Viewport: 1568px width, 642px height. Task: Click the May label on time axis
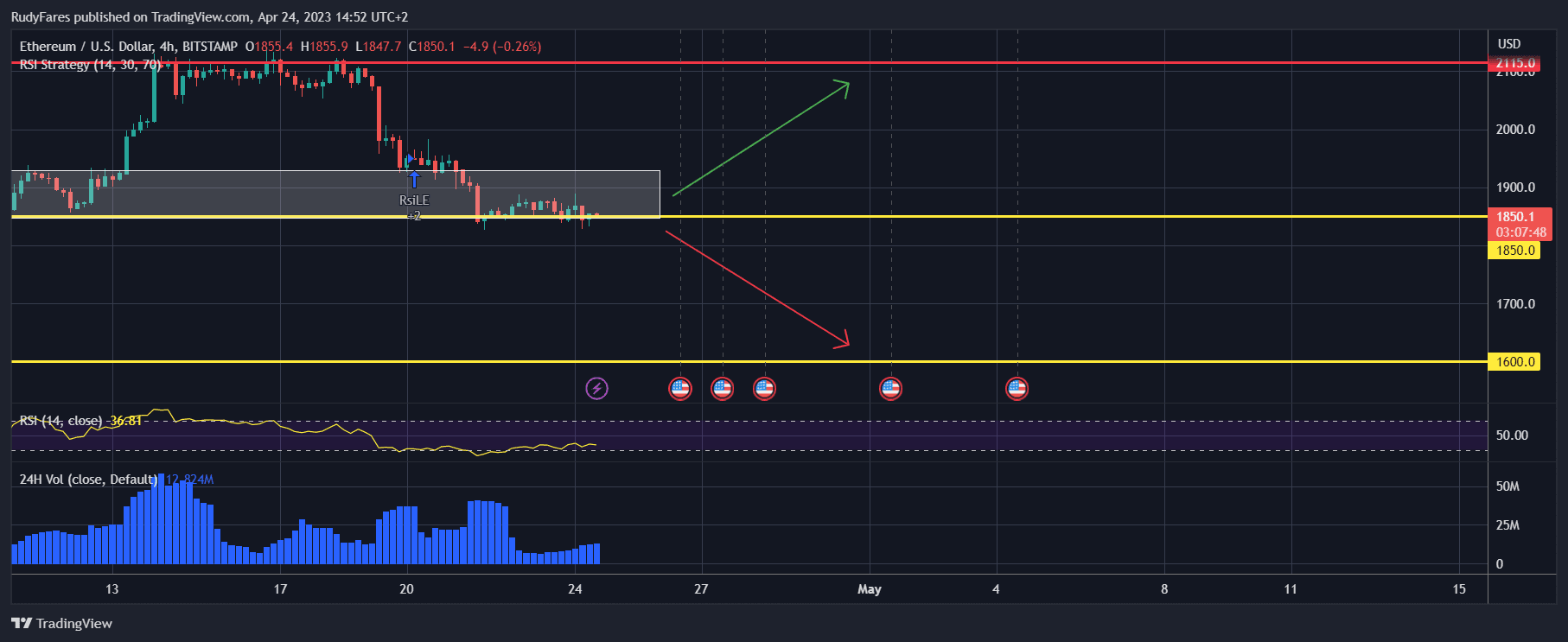click(869, 589)
